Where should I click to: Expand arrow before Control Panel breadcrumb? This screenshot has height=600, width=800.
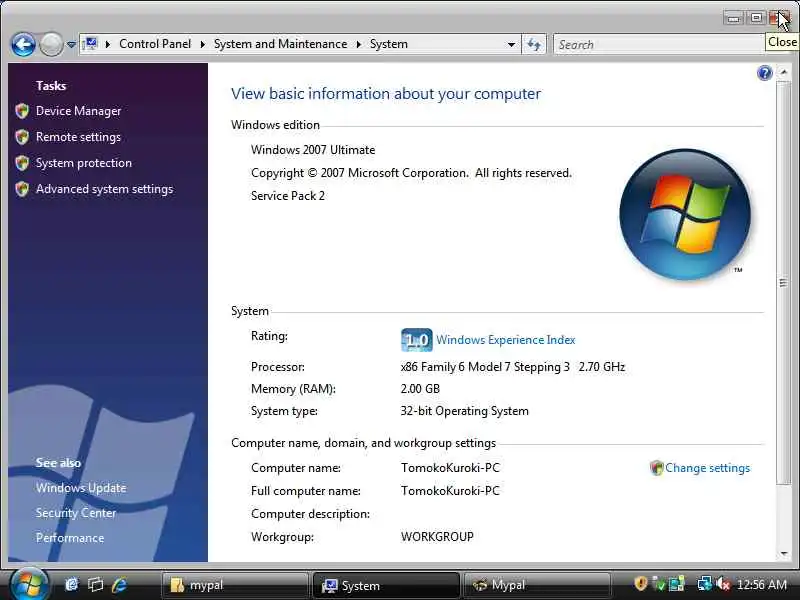[108, 44]
